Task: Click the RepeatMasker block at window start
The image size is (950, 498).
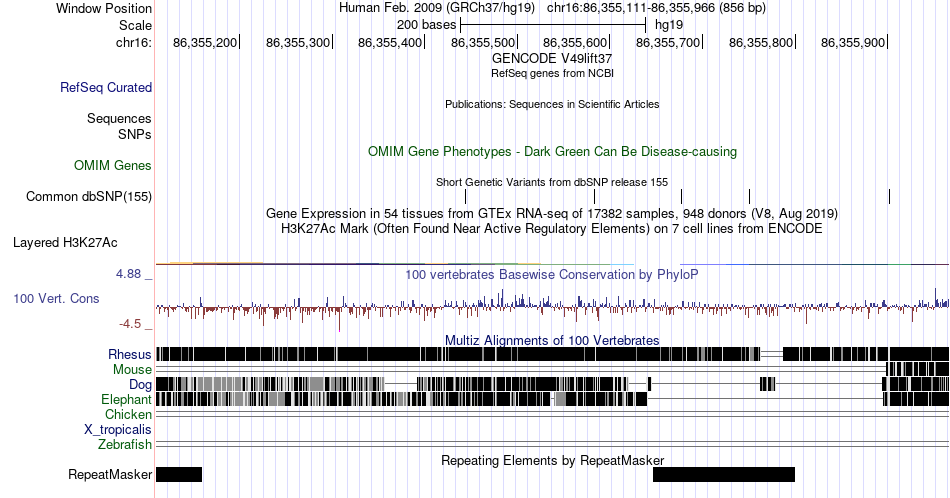Action: tap(179, 474)
